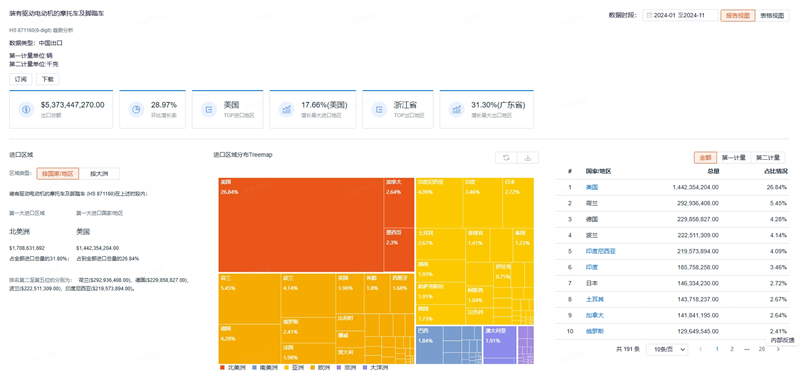Viewport: 800px width, 378px height.
Task: Open the calendar icon in the date range field
Action: coord(649,15)
